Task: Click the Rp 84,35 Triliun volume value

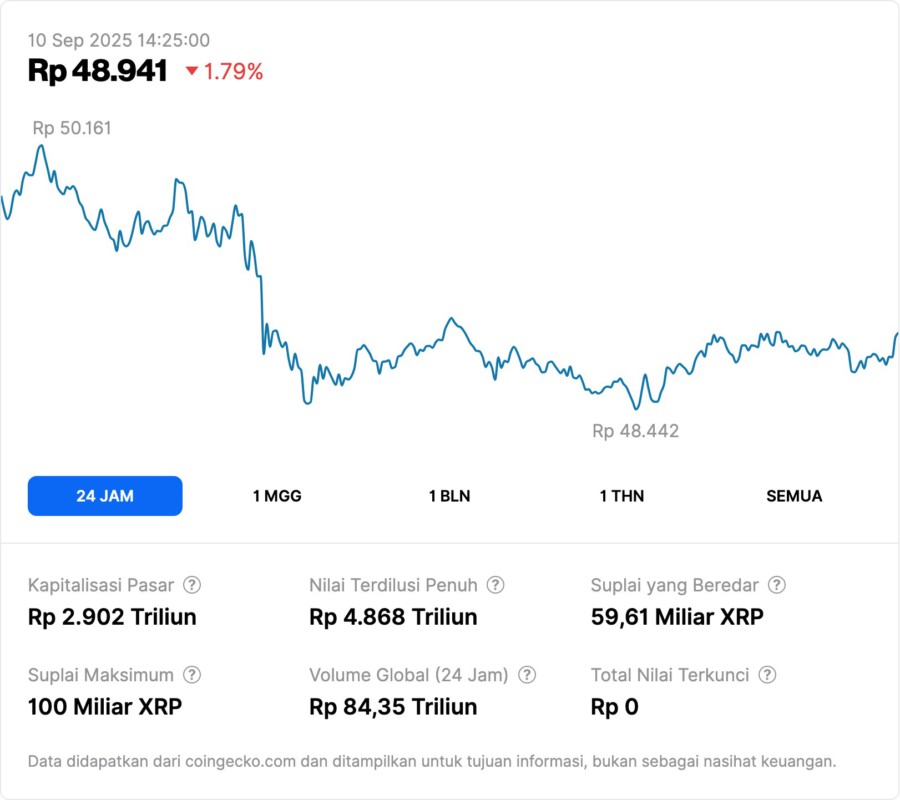Action: tap(393, 707)
